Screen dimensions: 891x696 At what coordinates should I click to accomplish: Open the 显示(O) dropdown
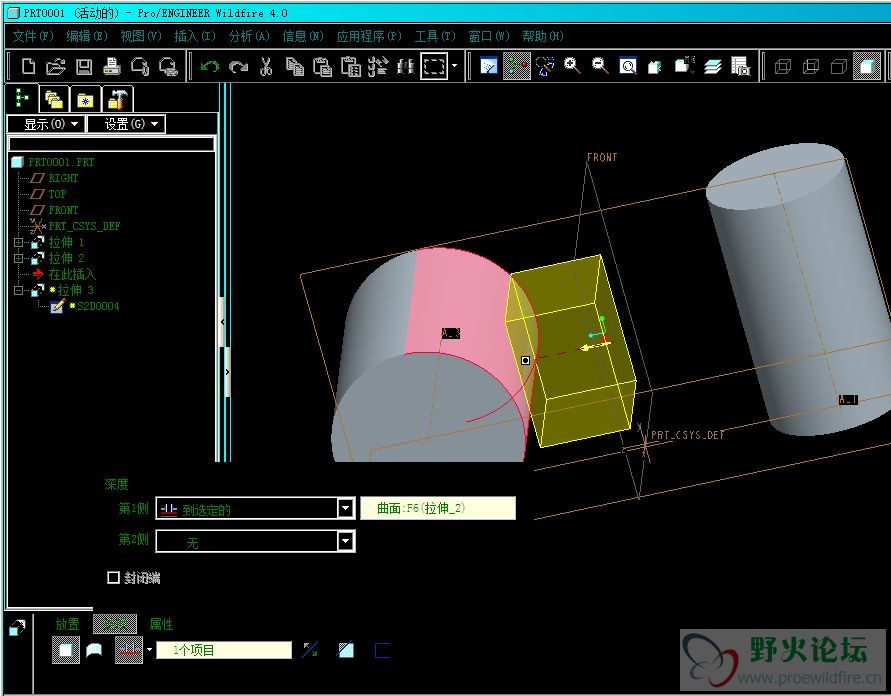click(x=46, y=124)
